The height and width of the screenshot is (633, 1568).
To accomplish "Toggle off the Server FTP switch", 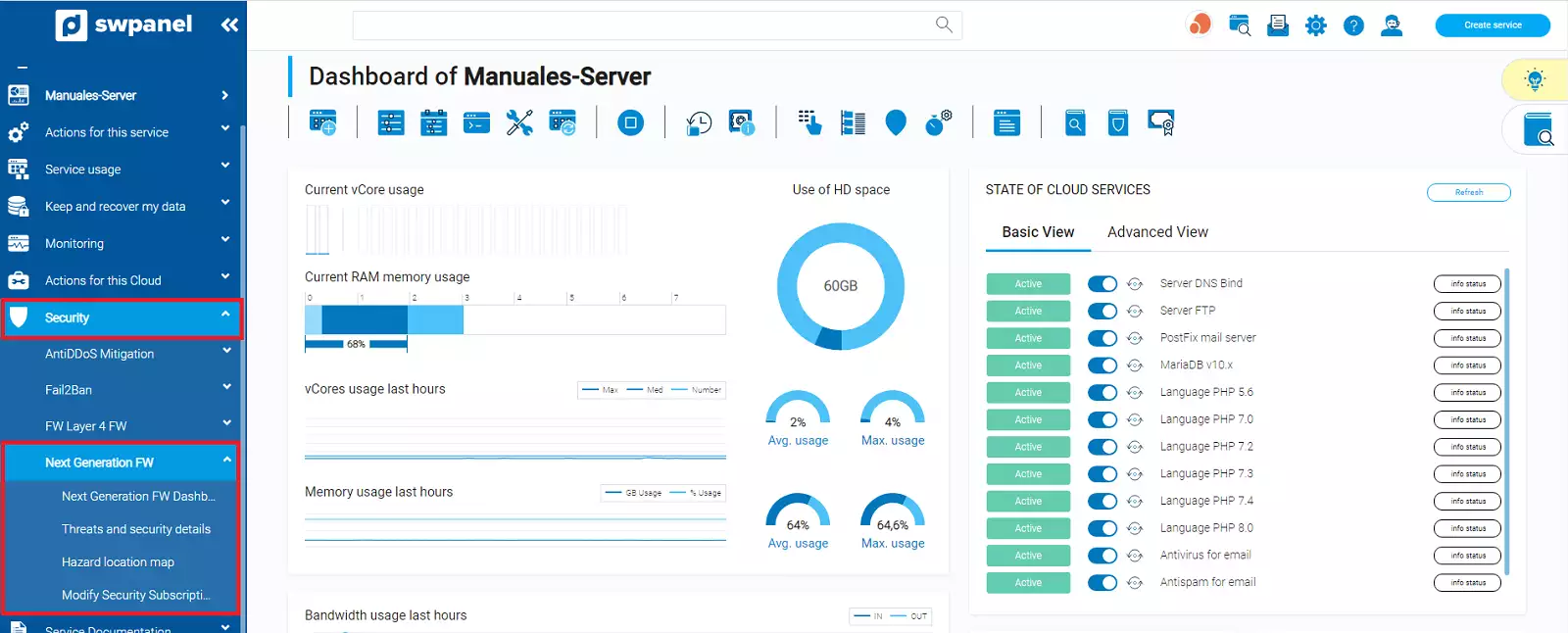I will pyautogui.click(x=1102, y=311).
